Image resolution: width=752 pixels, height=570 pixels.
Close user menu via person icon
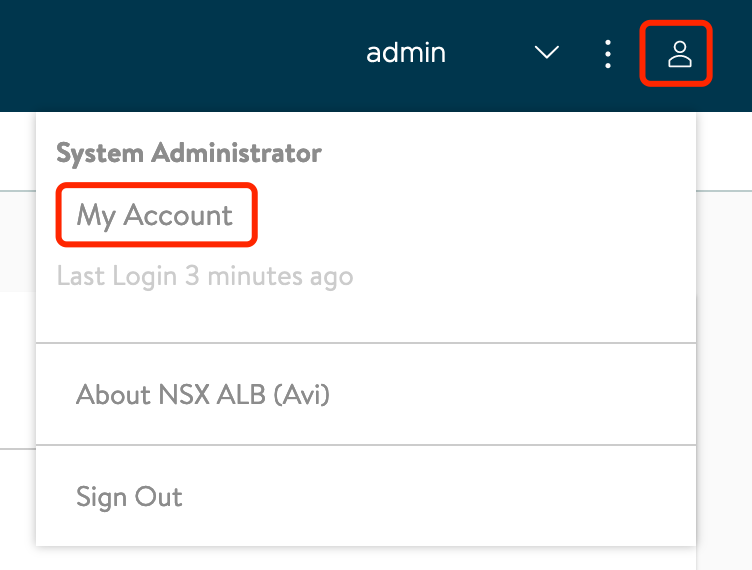[x=680, y=54]
